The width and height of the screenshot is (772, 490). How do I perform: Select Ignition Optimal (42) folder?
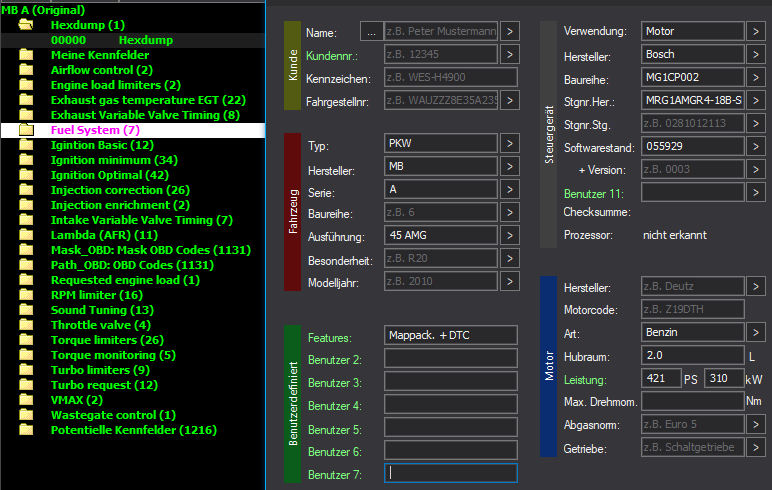(x=110, y=175)
